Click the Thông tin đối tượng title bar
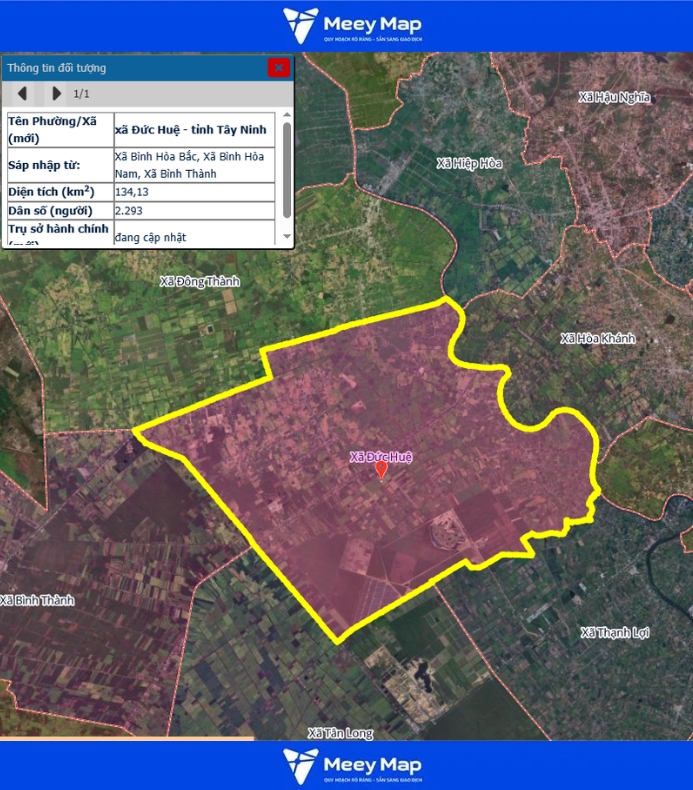The width and height of the screenshot is (693, 790). [130, 68]
